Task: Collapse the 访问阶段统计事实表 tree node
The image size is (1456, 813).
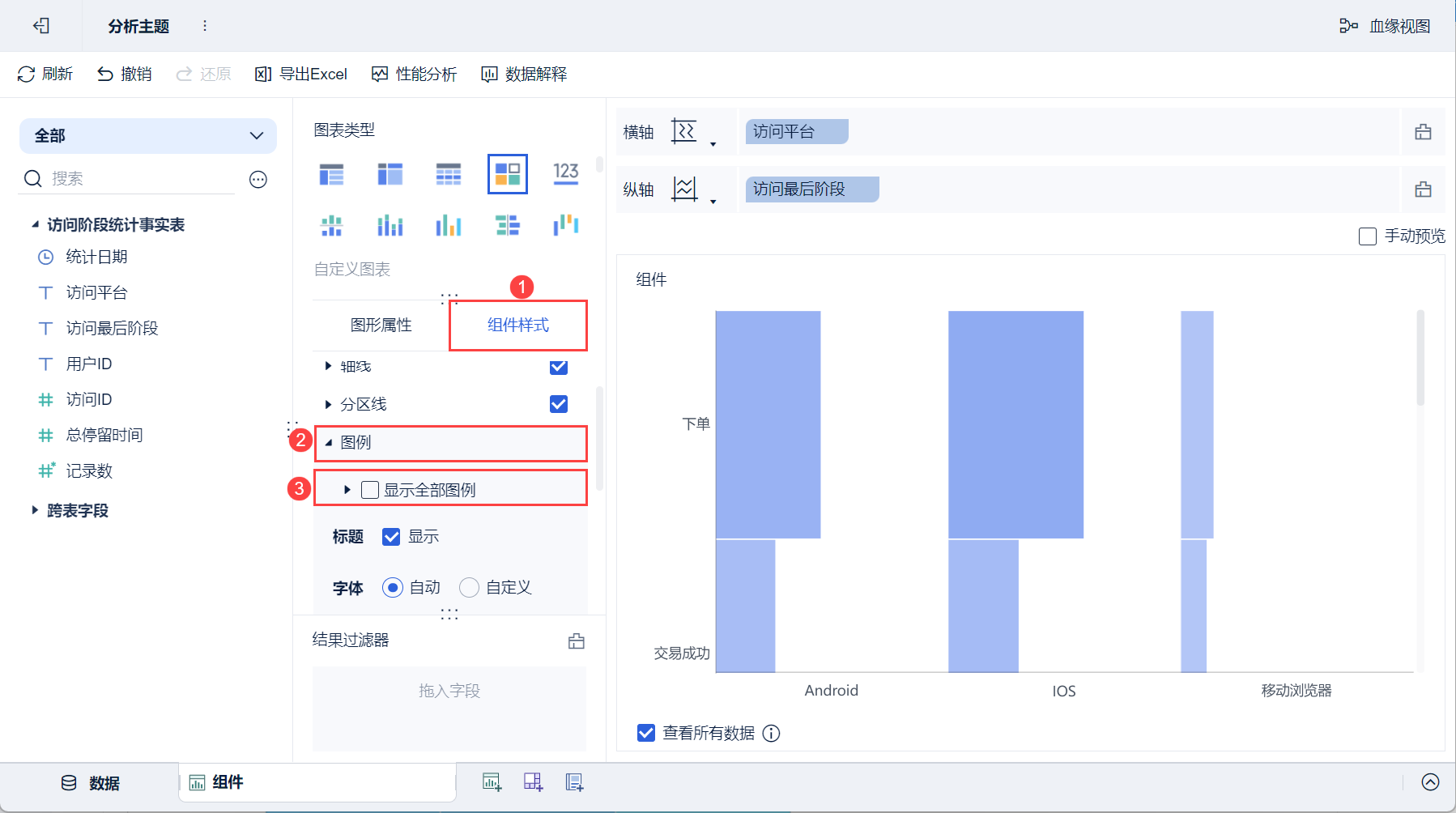Action: pyautogui.click(x=35, y=224)
